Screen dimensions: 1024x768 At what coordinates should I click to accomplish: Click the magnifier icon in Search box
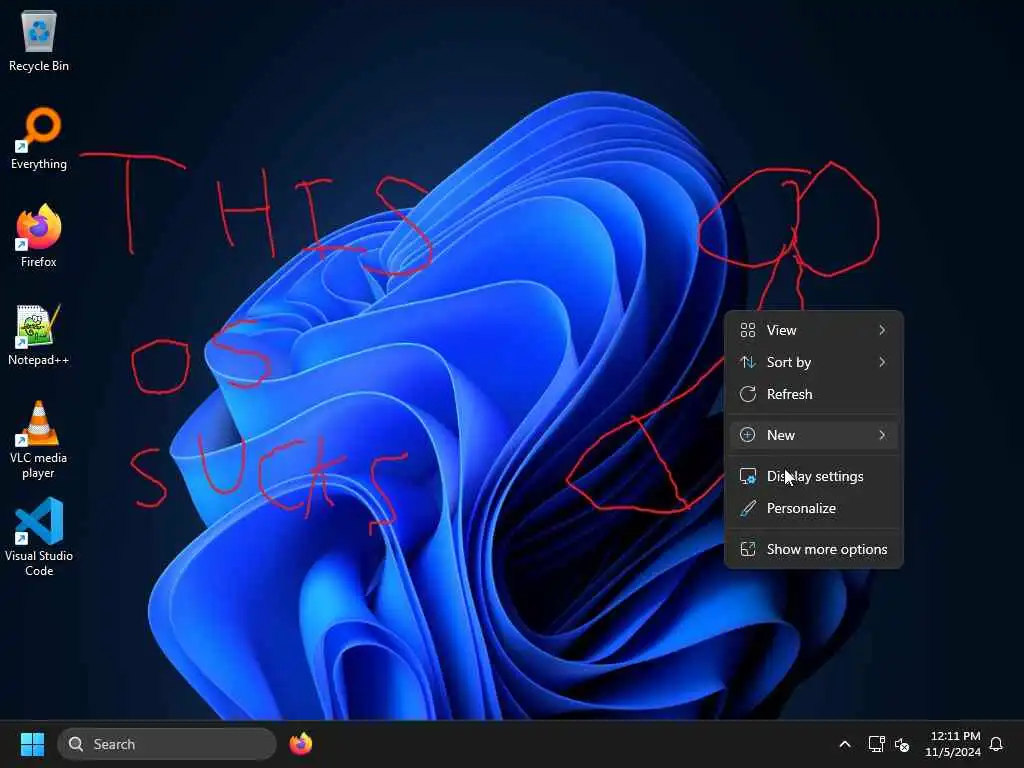[76, 744]
